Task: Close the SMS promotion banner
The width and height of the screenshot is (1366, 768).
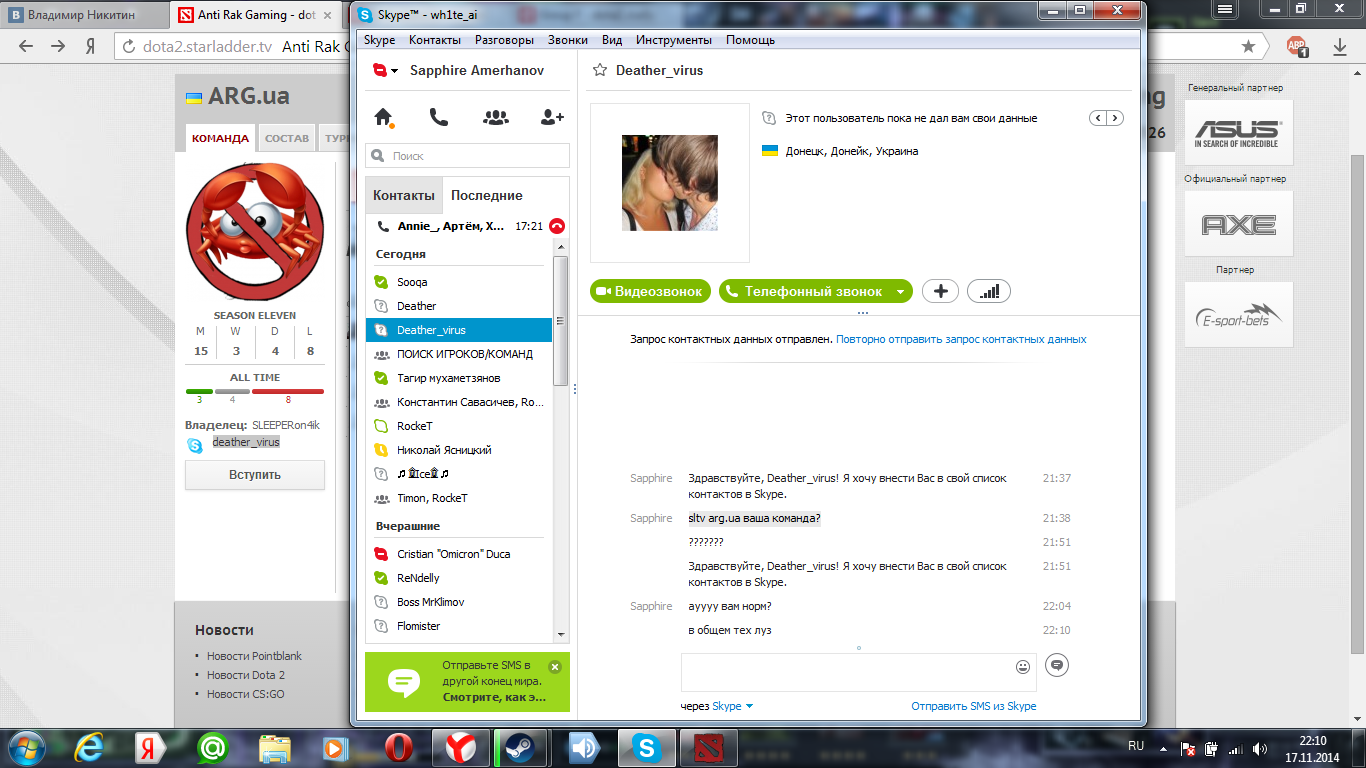Action: [555, 667]
